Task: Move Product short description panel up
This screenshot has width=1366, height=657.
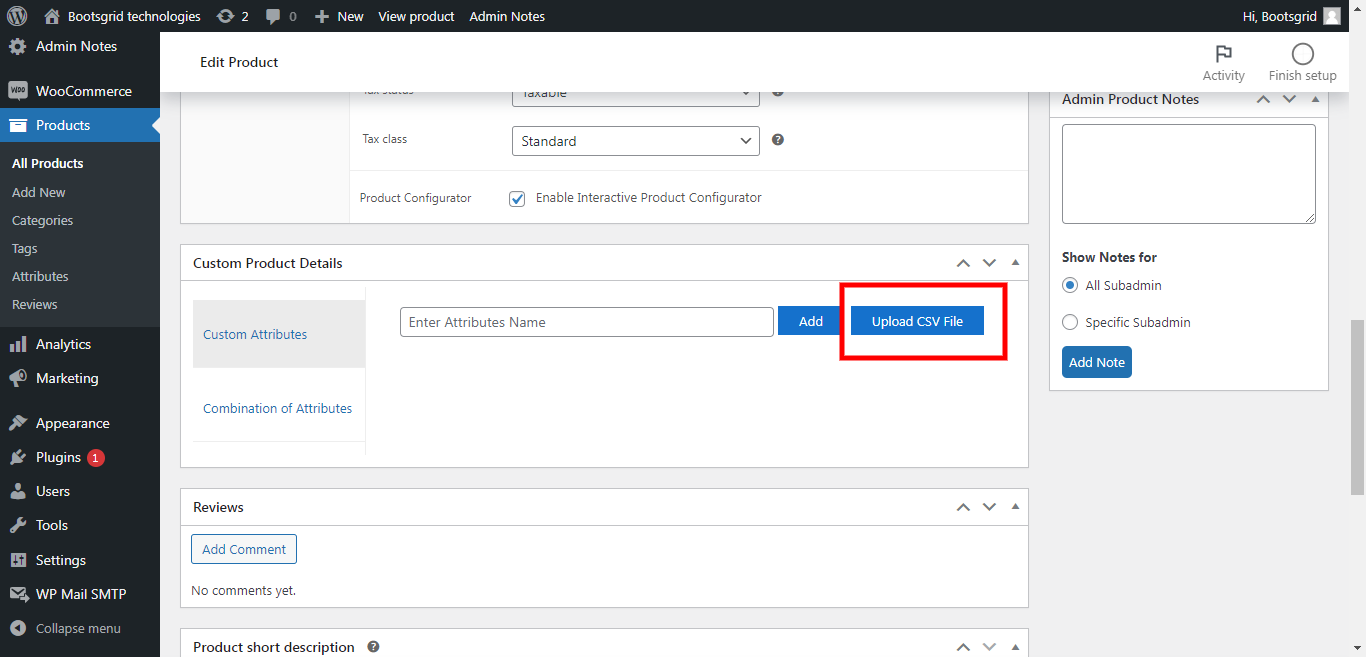Action: (963, 647)
